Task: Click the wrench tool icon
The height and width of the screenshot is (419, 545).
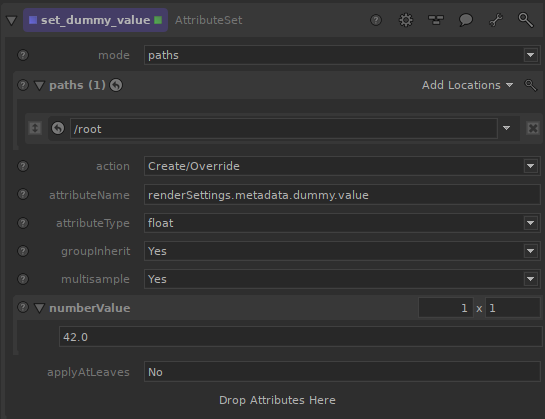Action: pos(496,20)
